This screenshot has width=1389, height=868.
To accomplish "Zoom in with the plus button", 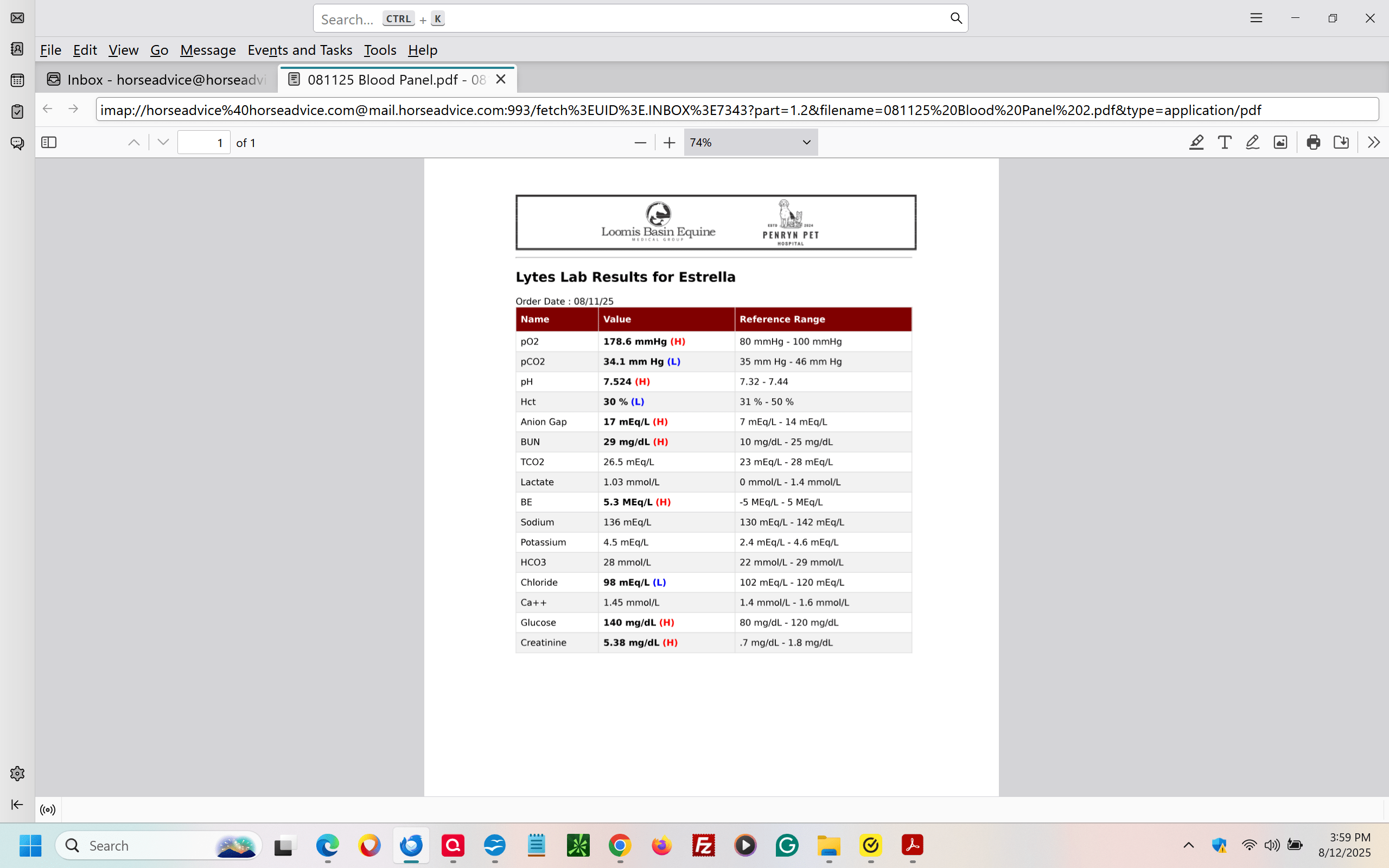I will coord(669,142).
